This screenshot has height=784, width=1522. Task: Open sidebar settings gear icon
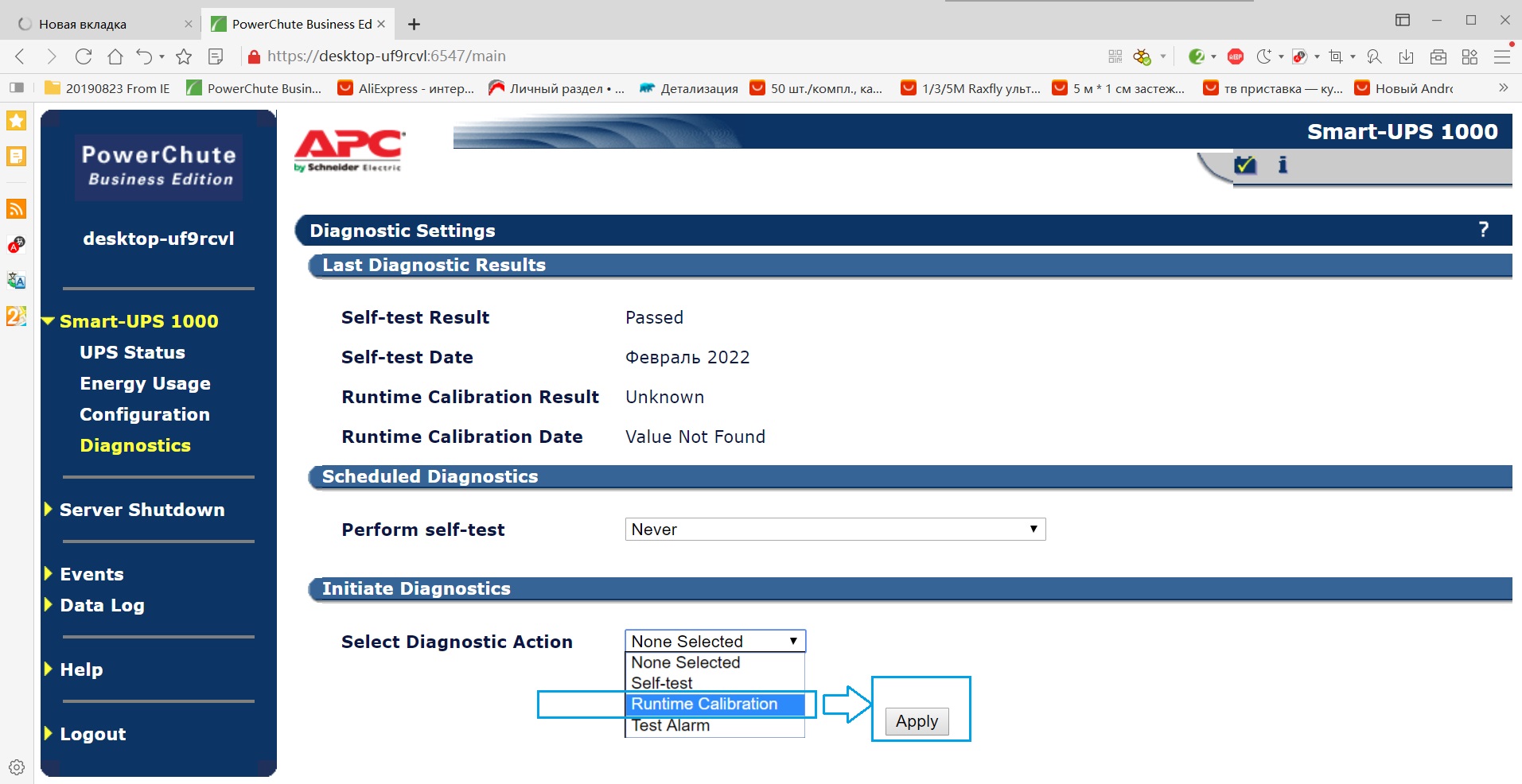[x=17, y=767]
